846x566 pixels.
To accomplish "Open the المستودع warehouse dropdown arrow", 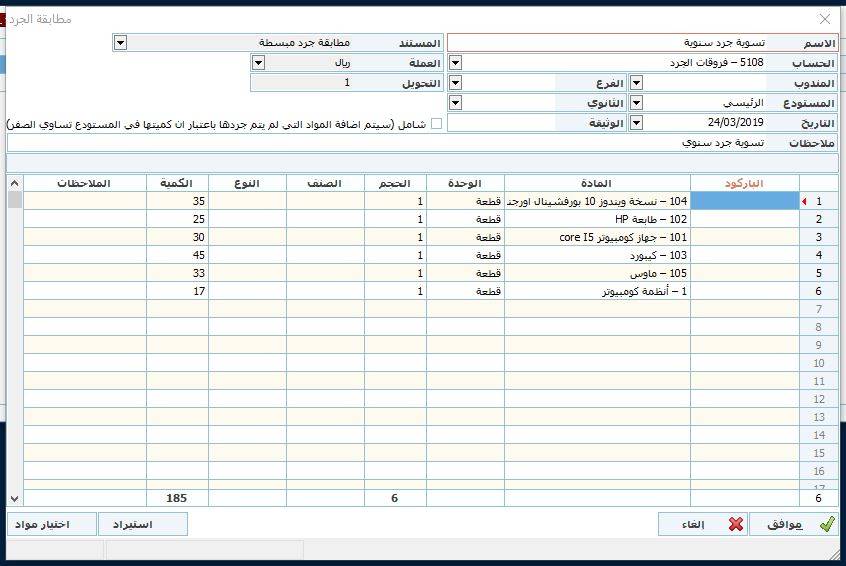I will (x=637, y=103).
